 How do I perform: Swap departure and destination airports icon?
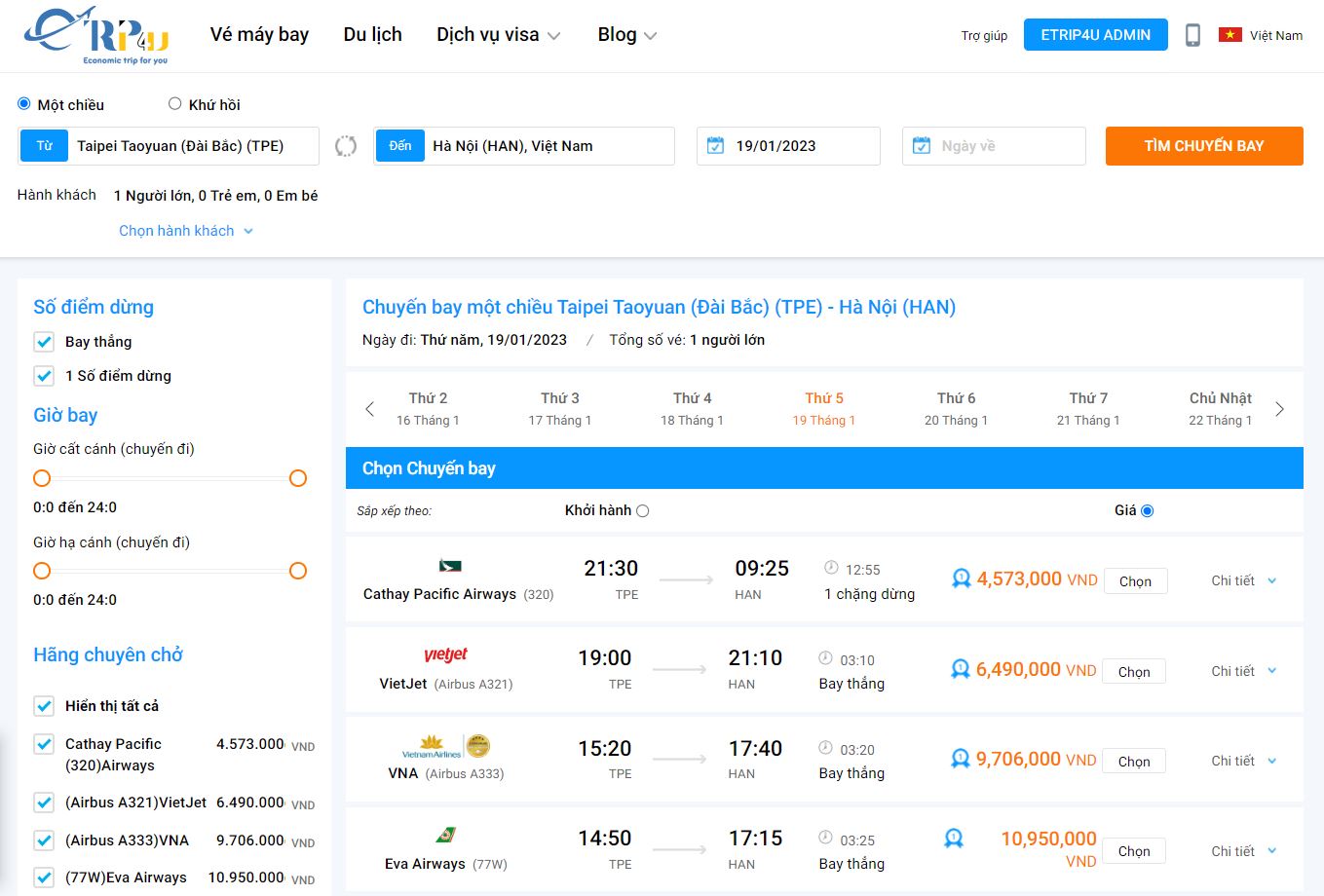346,145
